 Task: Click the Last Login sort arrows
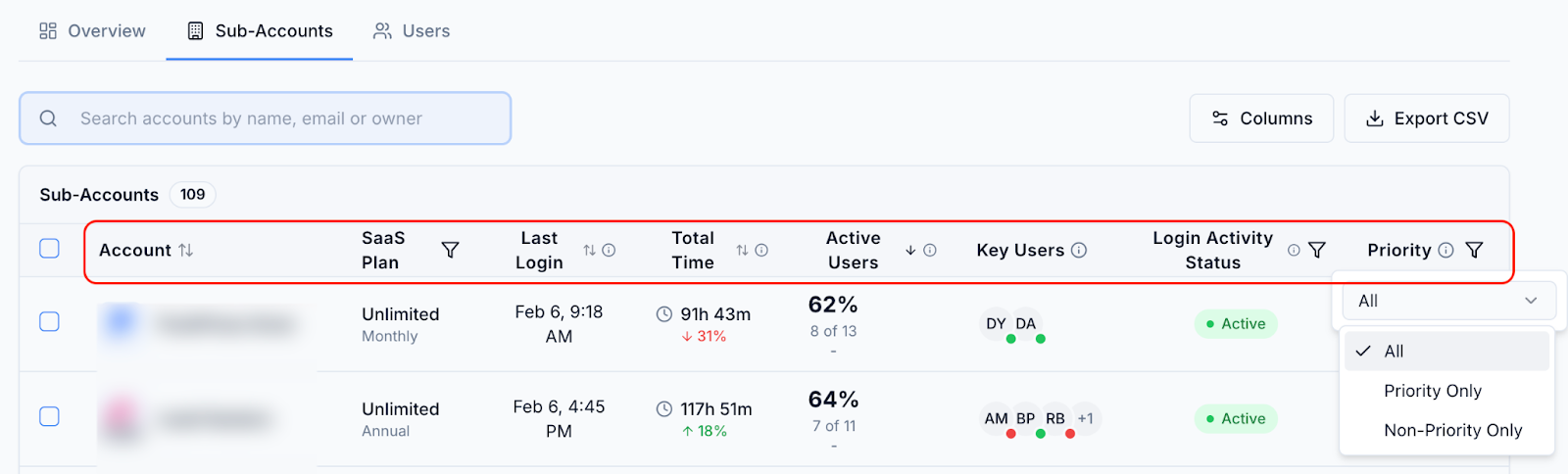589,251
